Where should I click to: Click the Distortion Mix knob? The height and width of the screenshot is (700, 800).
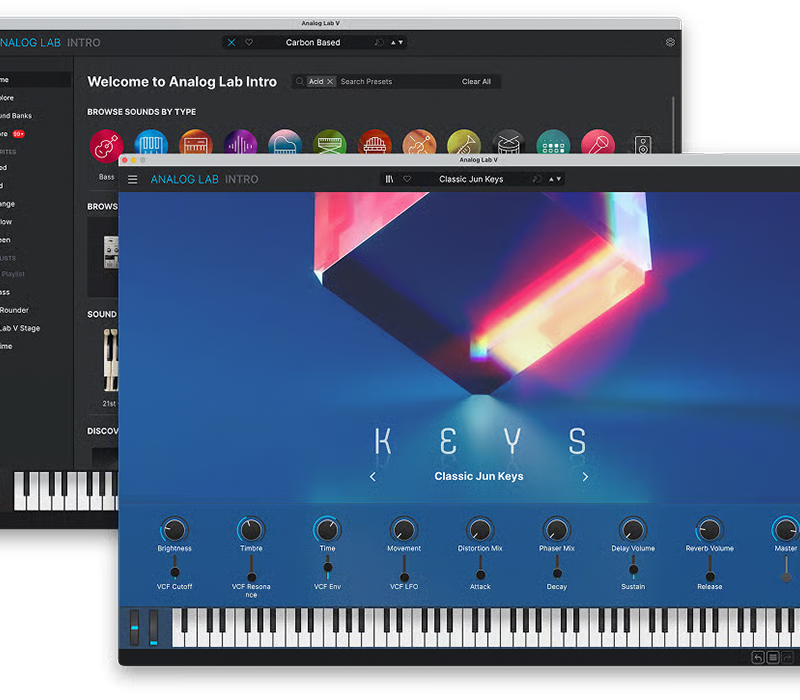[x=480, y=530]
